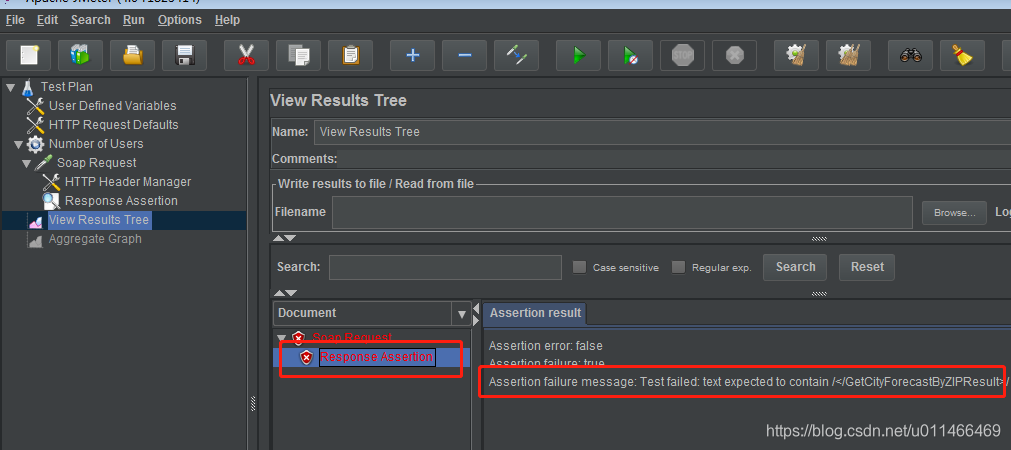Image resolution: width=1011 pixels, height=450 pixels.
Task: Click the Name input field
Action: click(662, 132)
